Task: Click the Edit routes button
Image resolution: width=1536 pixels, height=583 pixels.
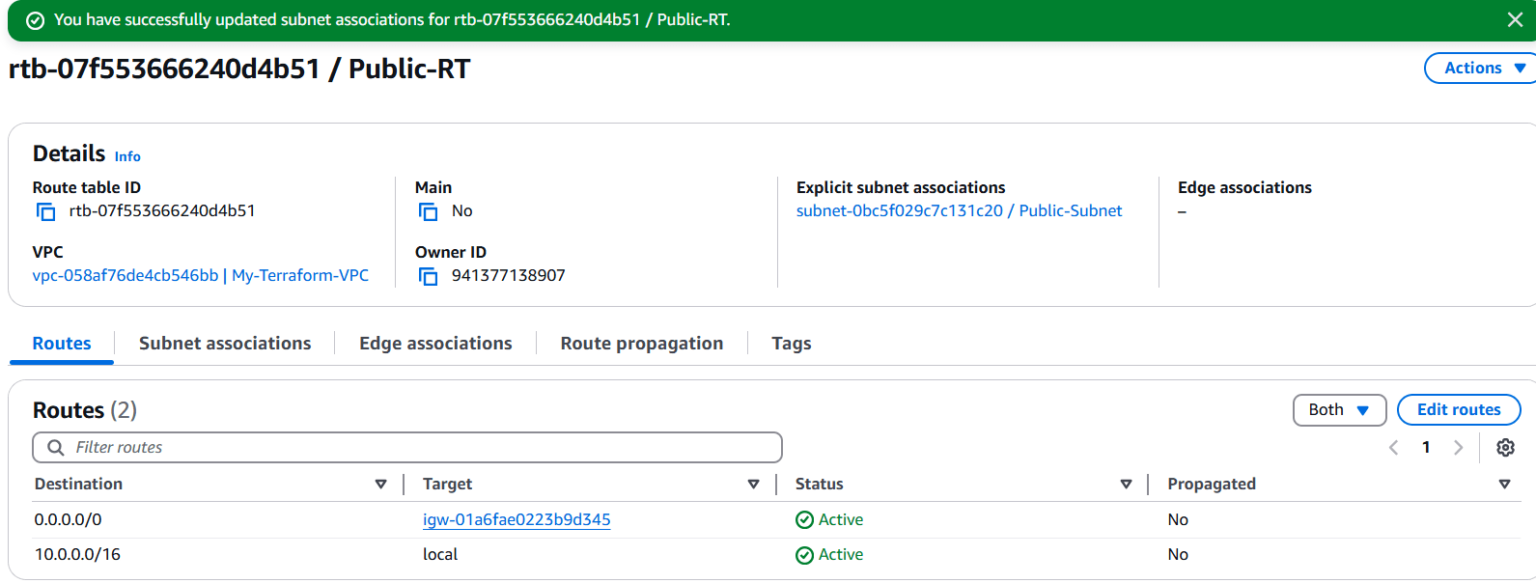Action: coord(1458,410)
